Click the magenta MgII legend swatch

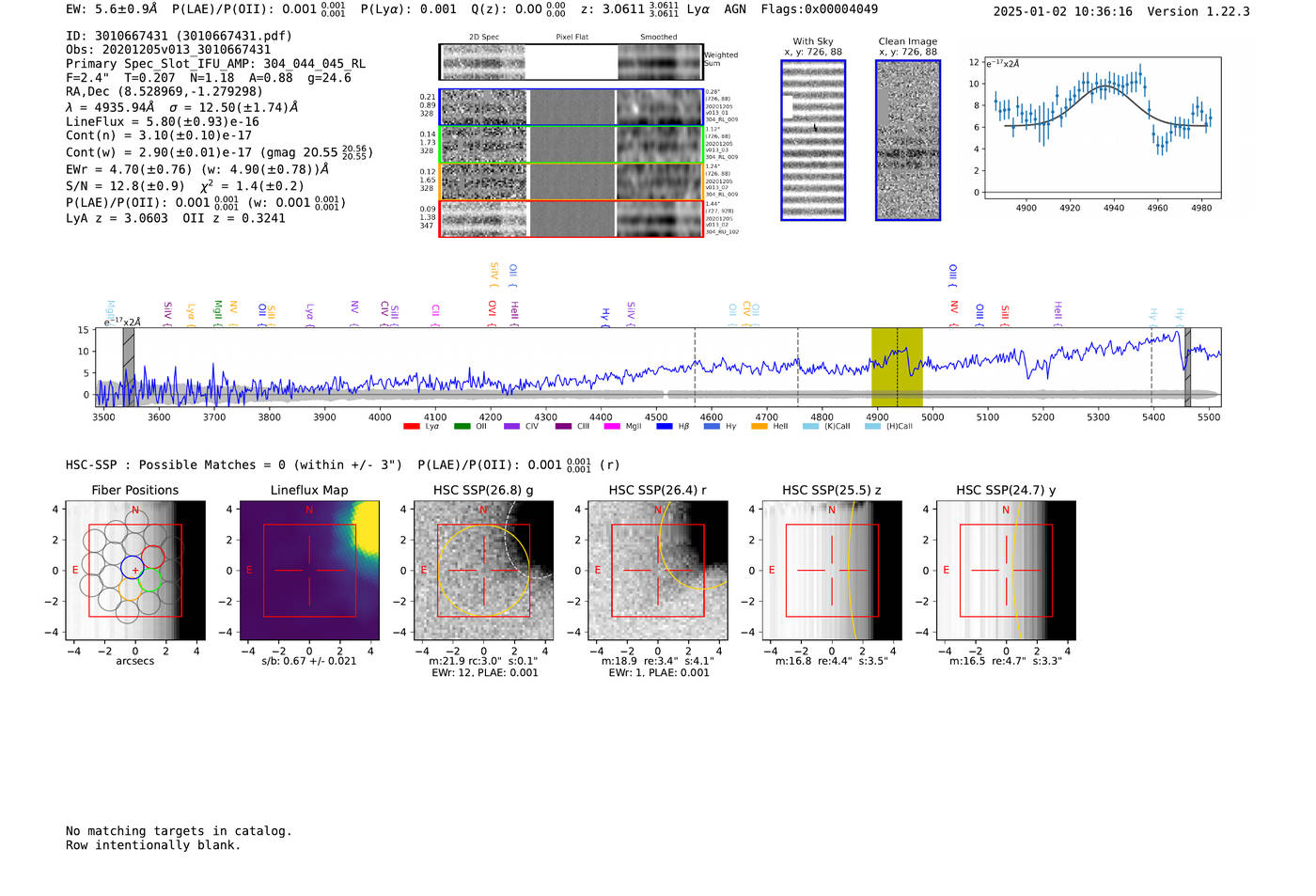[613, 427]
